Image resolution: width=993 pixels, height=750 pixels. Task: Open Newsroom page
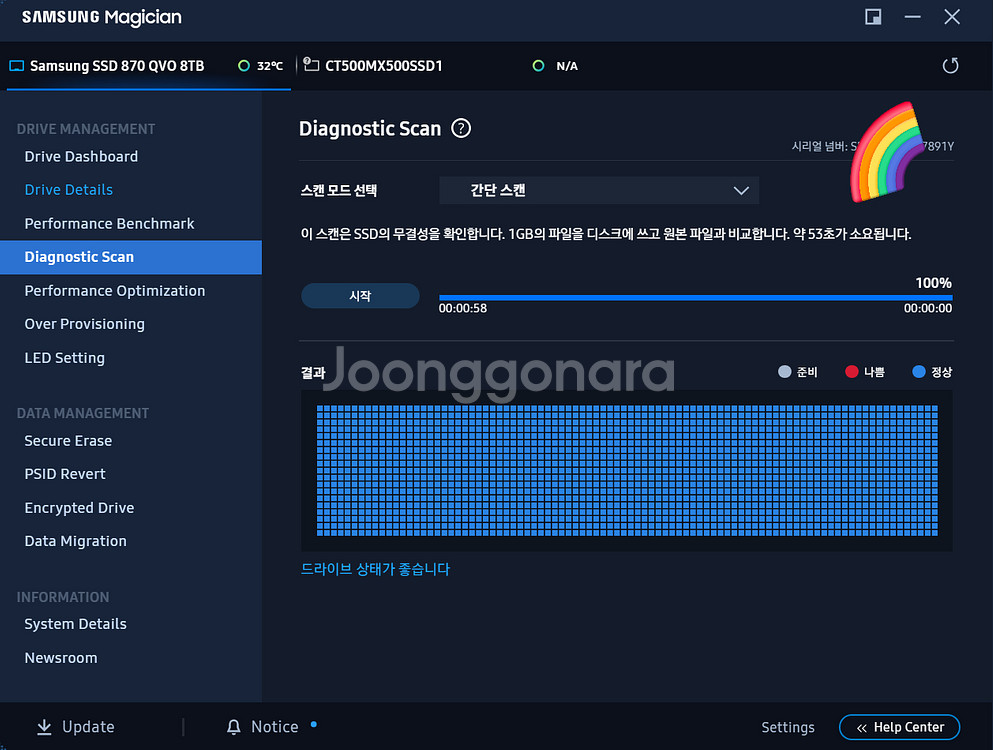pyautogui.click(x=61, y=658)
